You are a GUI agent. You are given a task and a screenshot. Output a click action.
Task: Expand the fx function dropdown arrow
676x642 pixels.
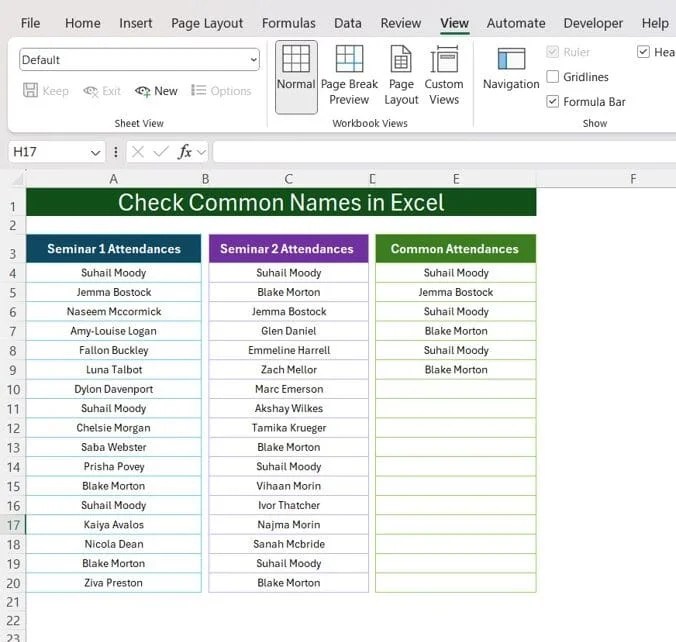[x=201, y=152]
